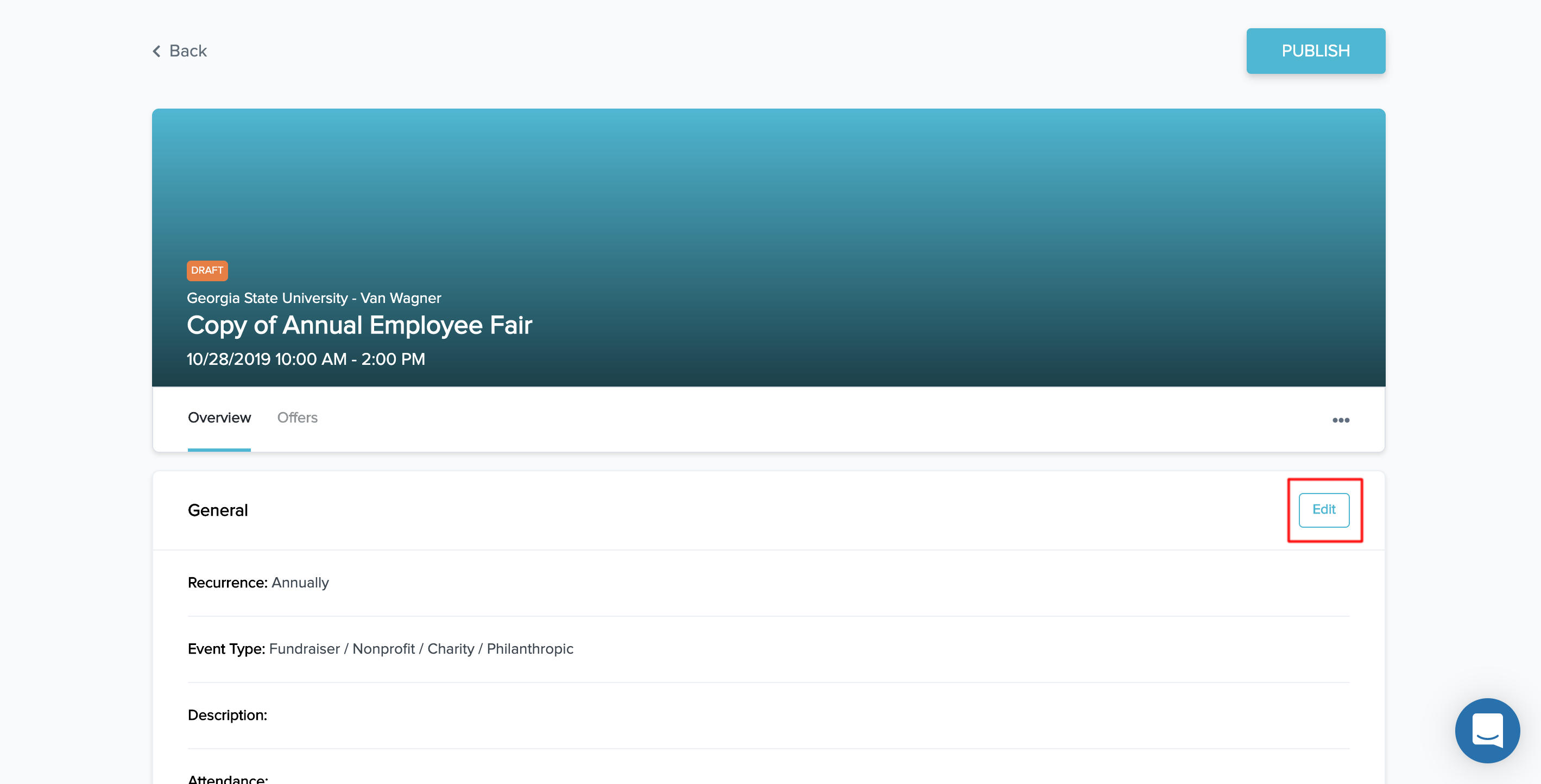Click 'Georgia State University - Van Wagner' text
This screenshot has width=1541, height=784.
click(x=314, y=298)
